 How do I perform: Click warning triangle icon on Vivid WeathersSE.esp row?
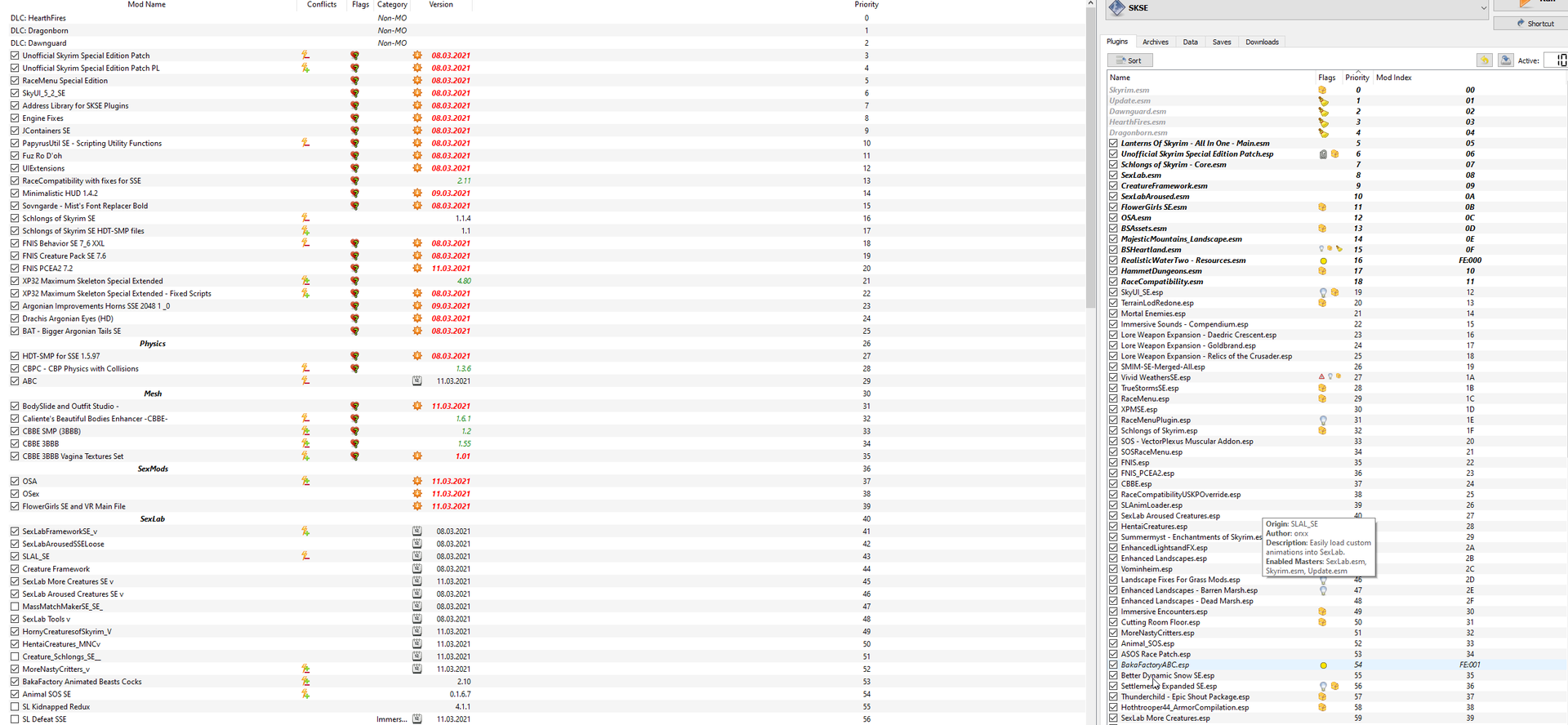(x=1321, y=377)
